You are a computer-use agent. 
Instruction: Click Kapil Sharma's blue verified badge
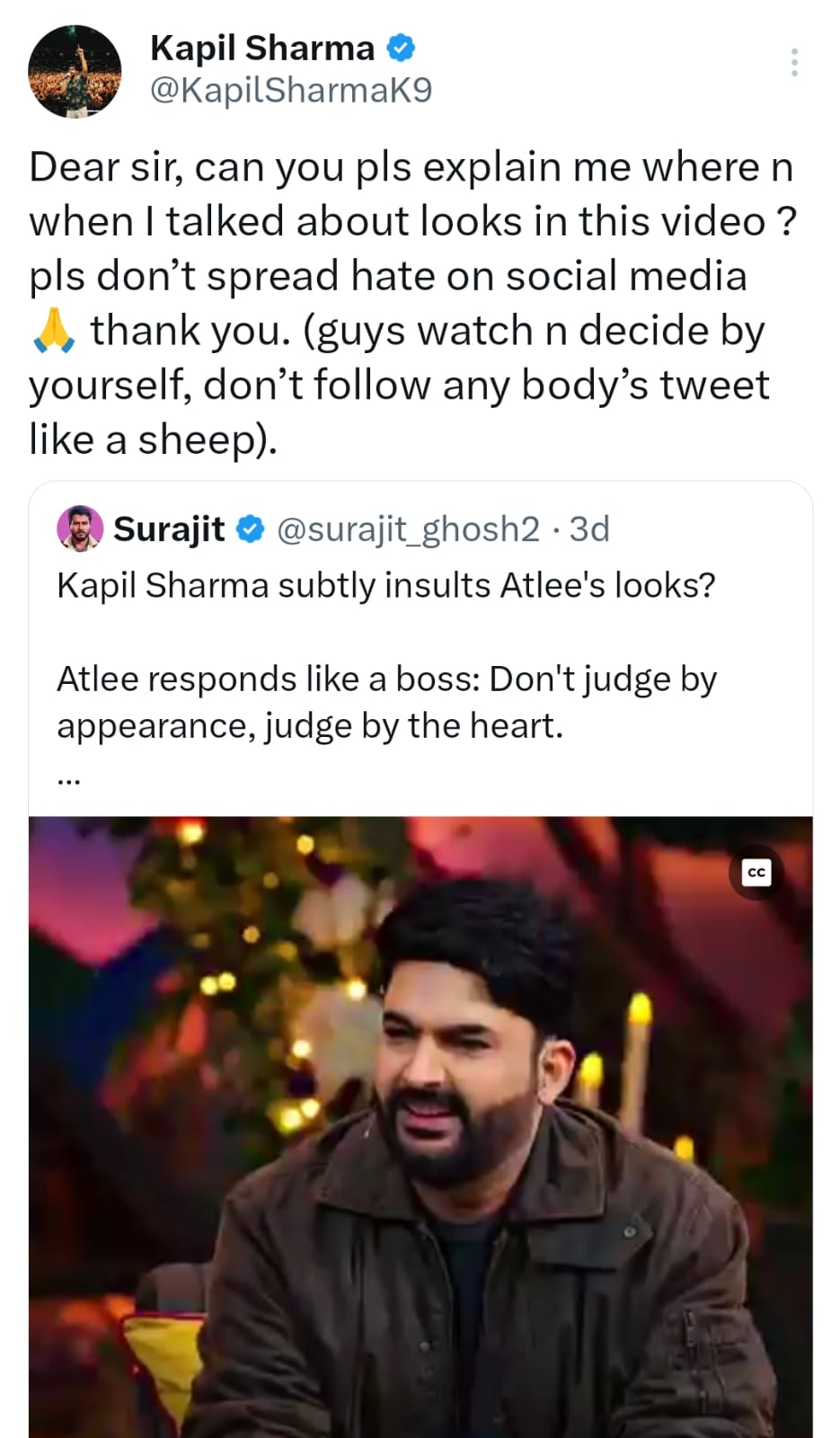tap(401, 48)
